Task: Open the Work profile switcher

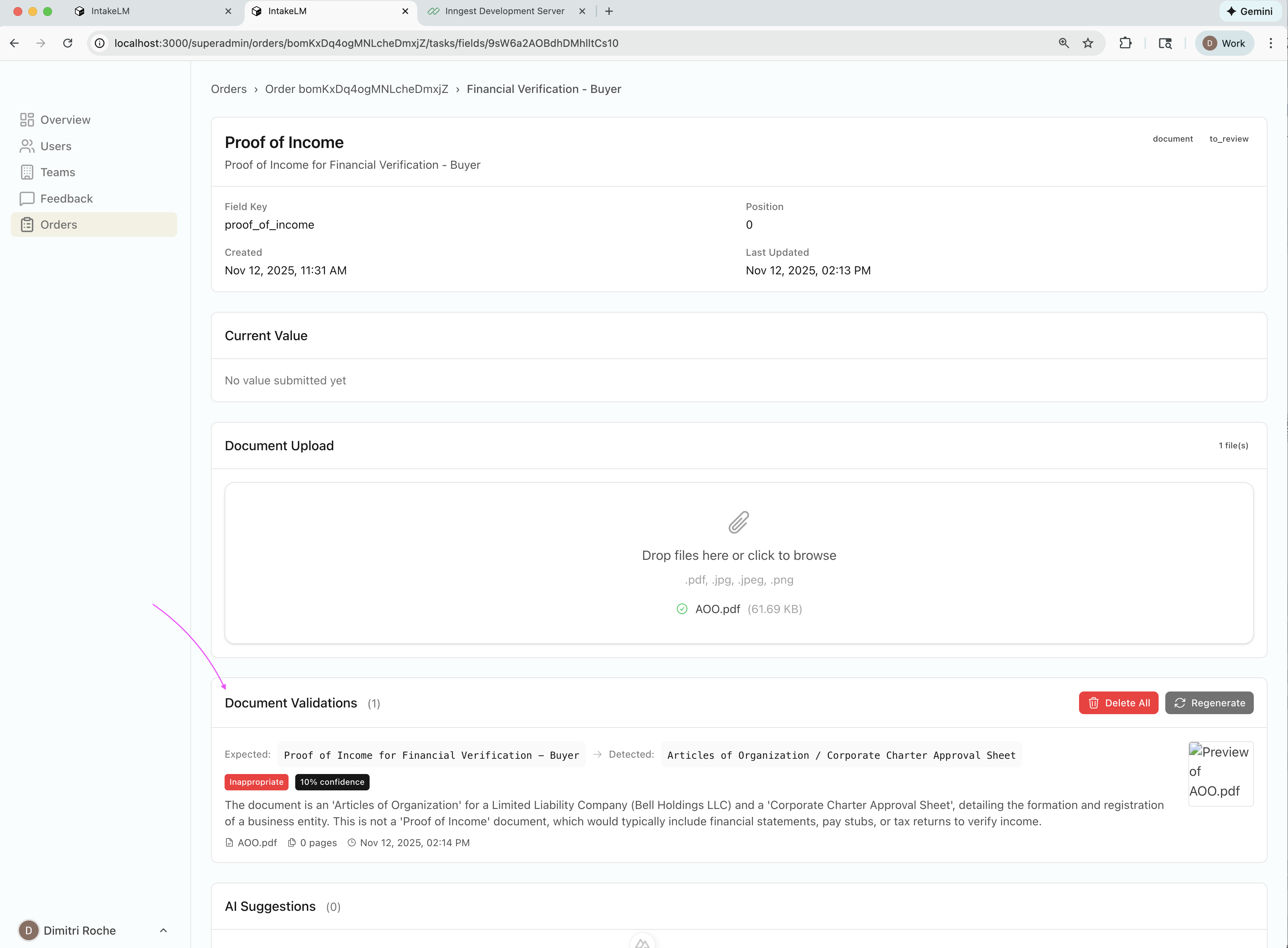Action: point(1224,43)
